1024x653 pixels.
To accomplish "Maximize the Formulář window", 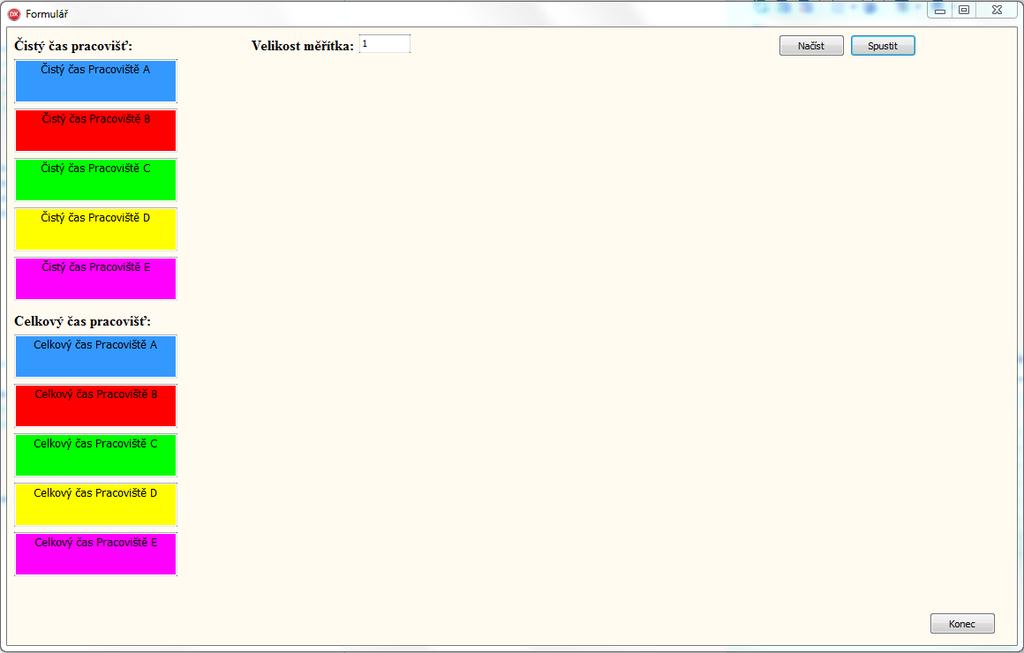I will click(964, 10).
